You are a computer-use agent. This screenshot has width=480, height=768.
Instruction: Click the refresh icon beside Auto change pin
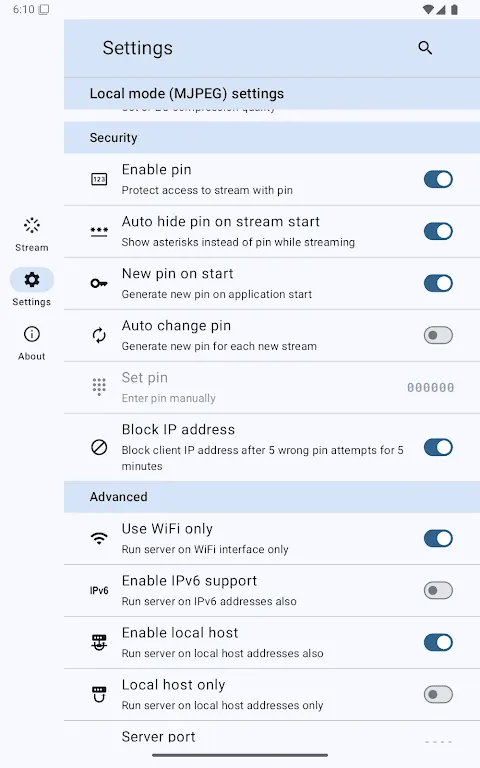(99, 336)
